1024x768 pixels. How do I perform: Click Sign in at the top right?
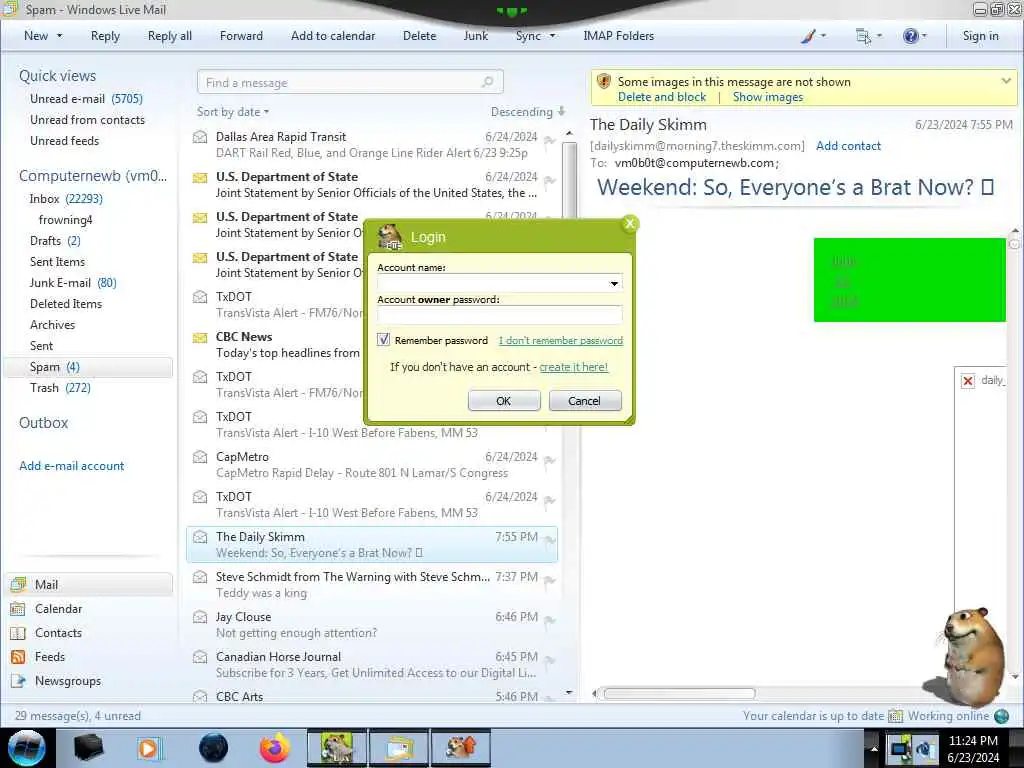coord(980,36)
